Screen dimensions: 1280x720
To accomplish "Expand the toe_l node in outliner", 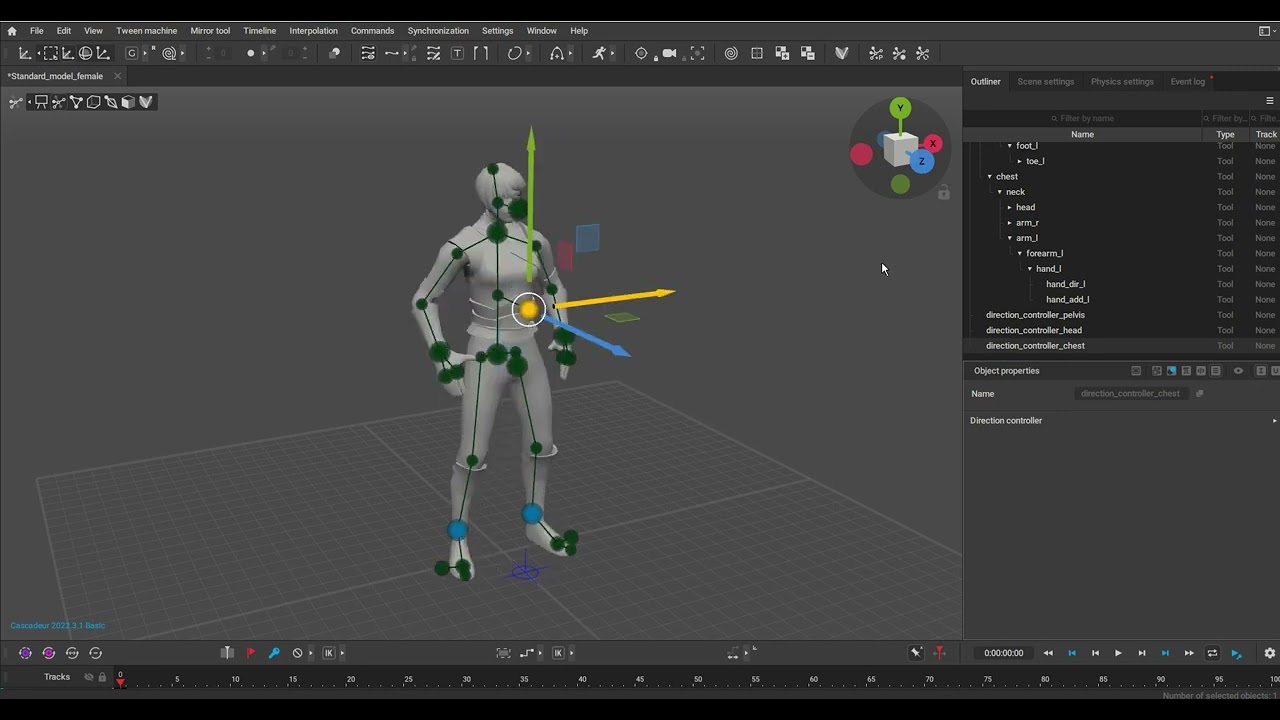I will click(1020, 161).
